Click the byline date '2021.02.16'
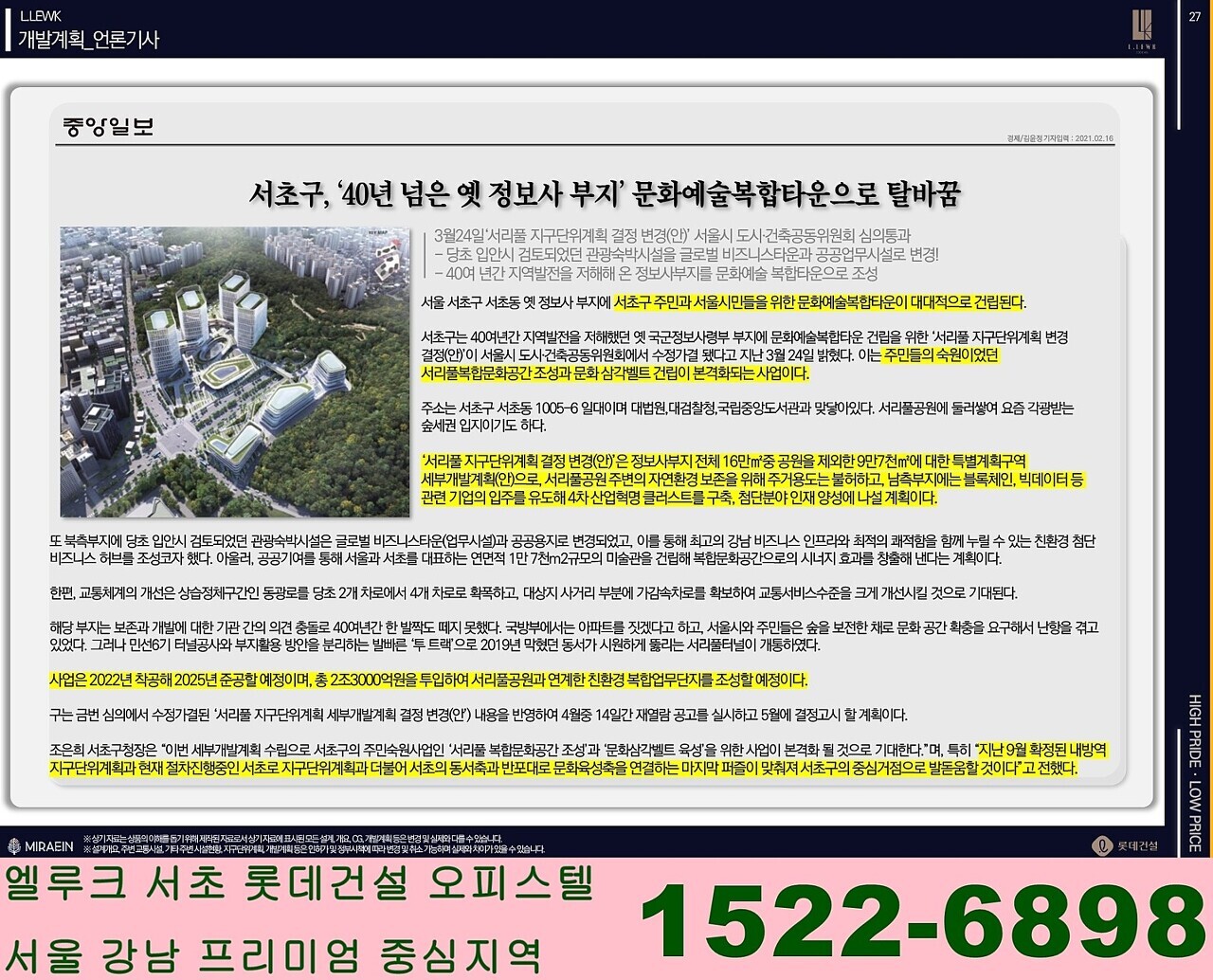 1095,138
